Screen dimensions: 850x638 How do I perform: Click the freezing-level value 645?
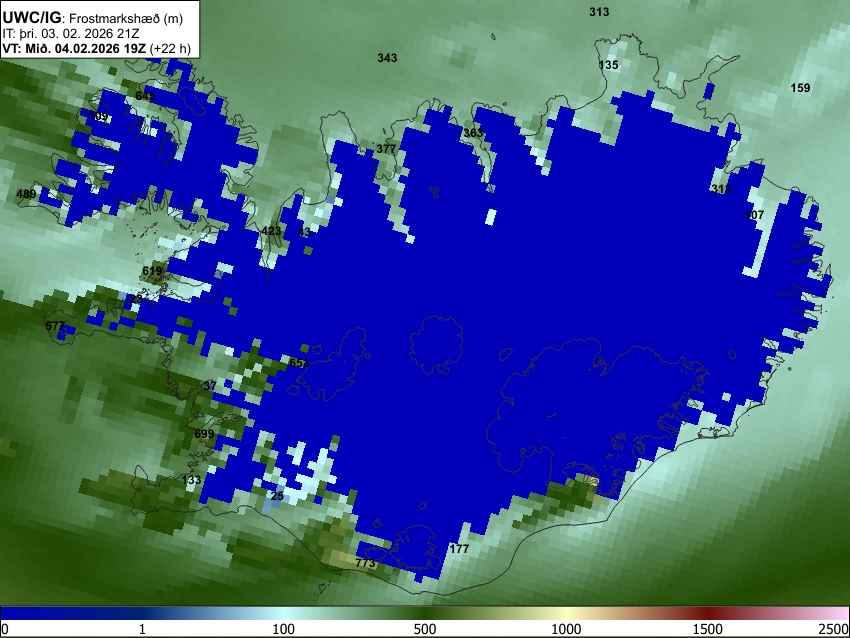[145, 96]
